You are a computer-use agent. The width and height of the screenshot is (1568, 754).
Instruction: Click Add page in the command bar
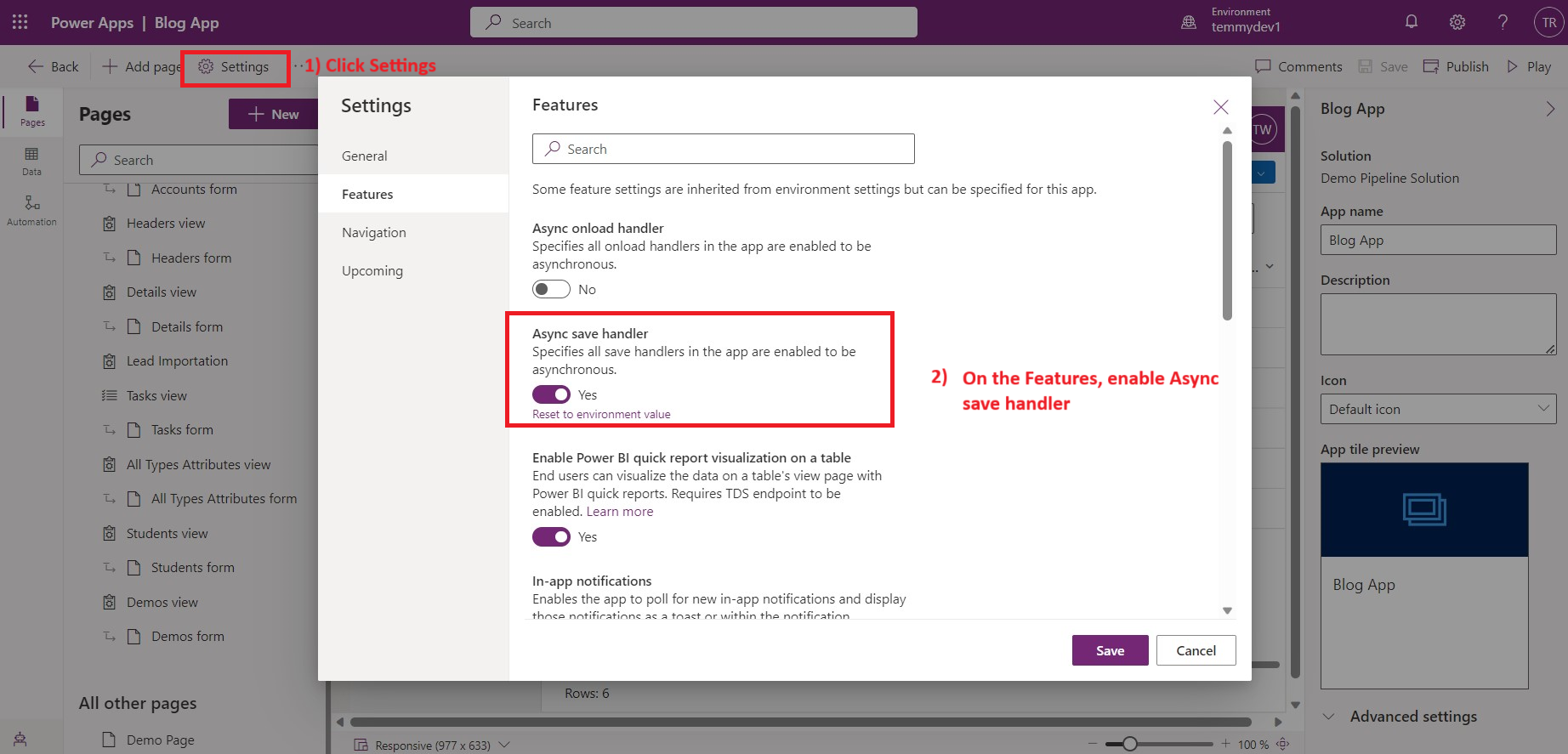[141, 66]
